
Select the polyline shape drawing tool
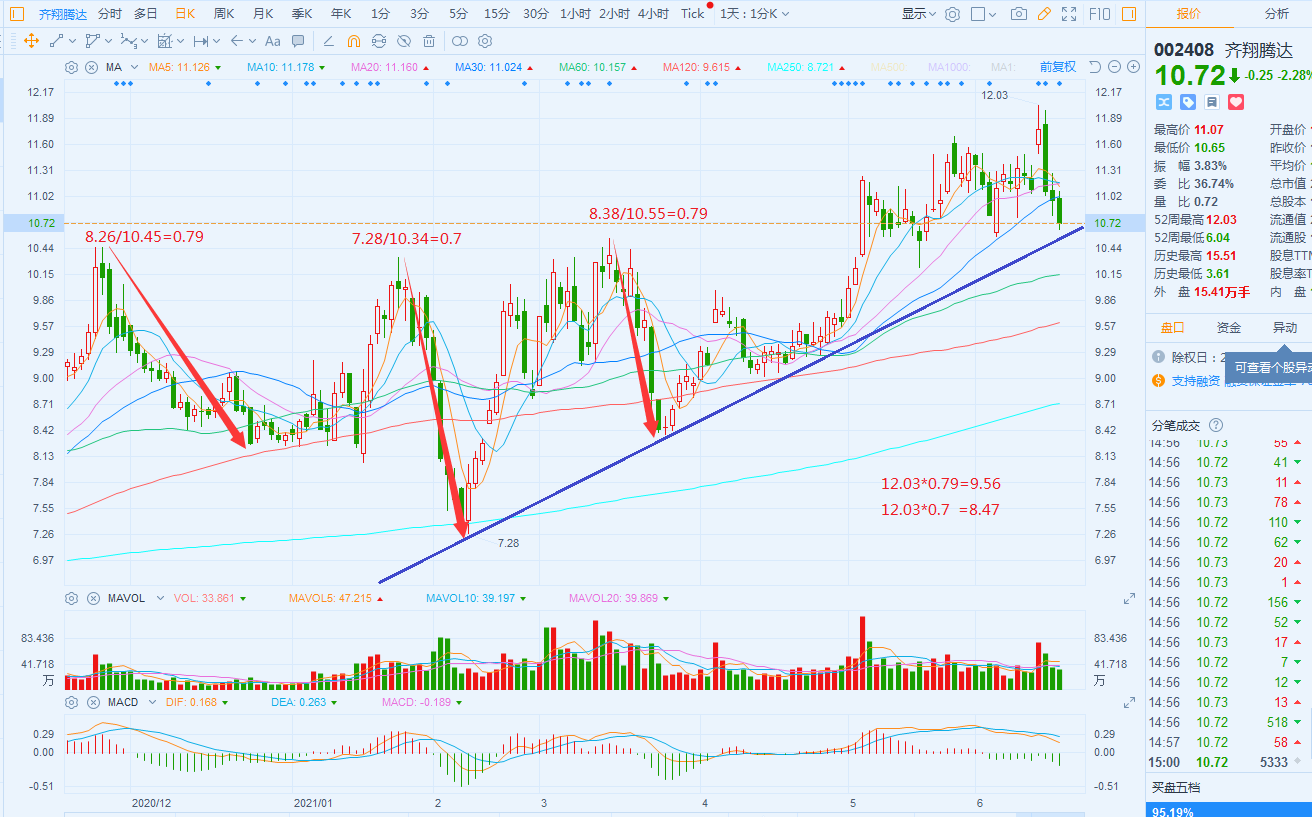[x=93, y=41]
